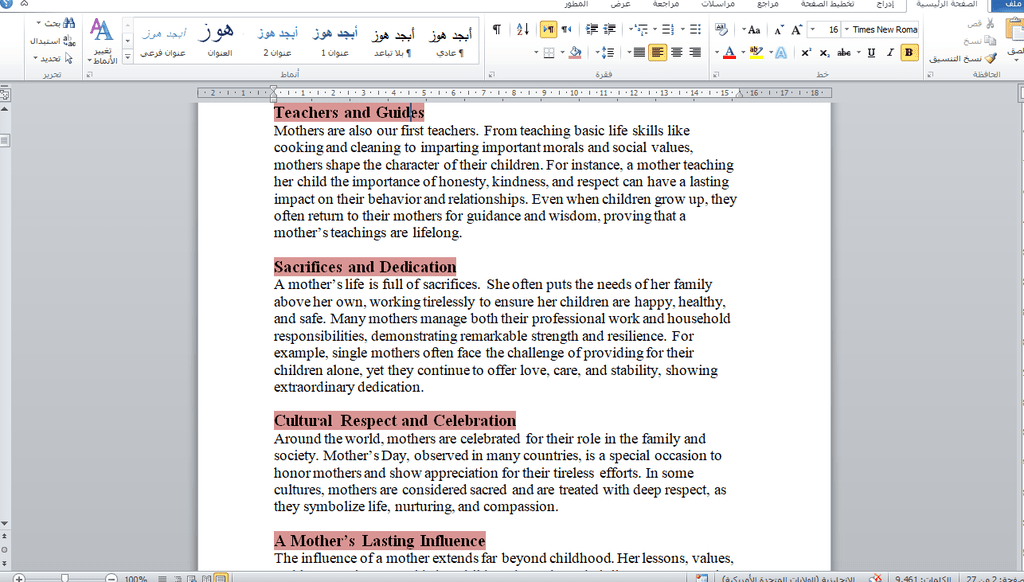Apply Subtitle style (عنوان فرعي)
Image resolution: width=1024 pixels, height=582 pixels.
pos(163,41)
